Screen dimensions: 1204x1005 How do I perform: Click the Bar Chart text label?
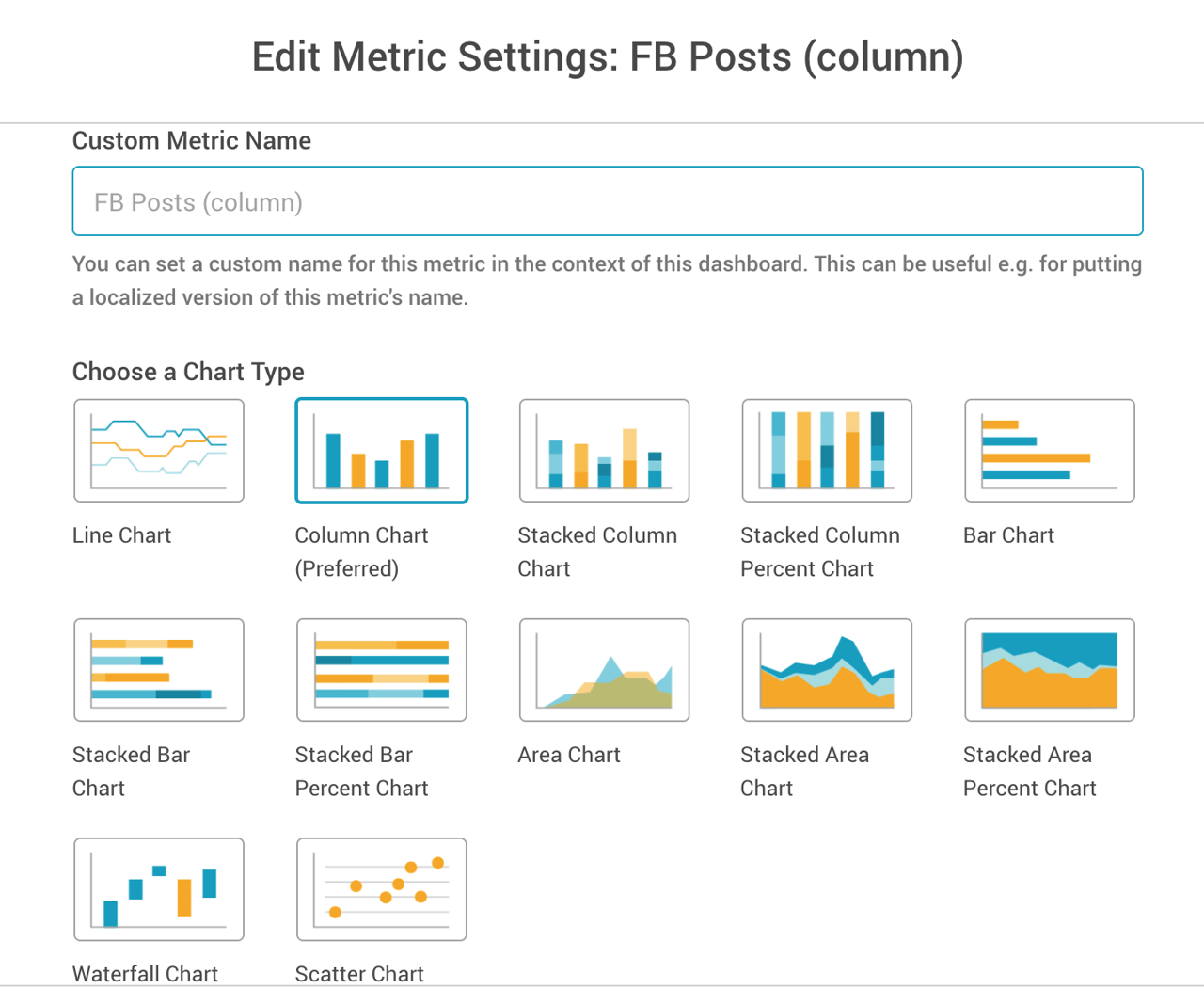click(1008, 535)
